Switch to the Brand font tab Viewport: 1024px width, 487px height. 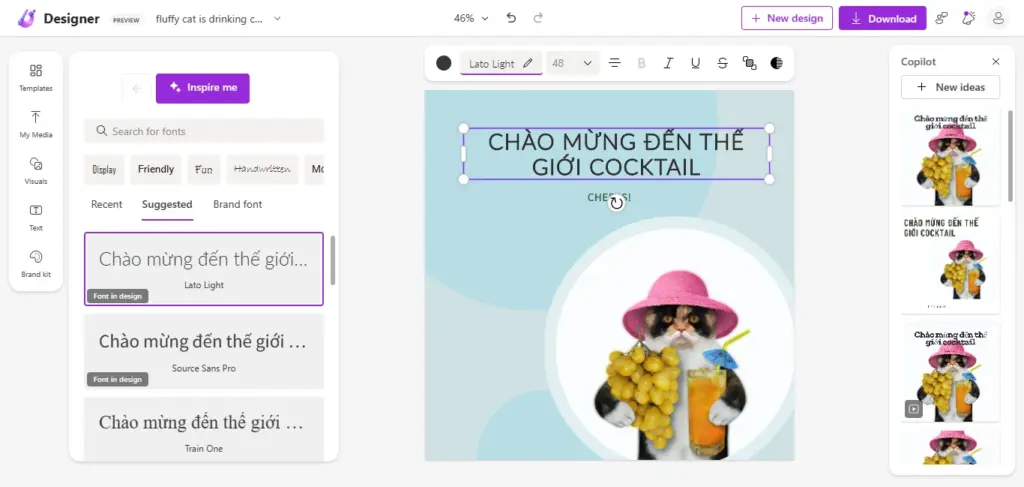[237, 204]
